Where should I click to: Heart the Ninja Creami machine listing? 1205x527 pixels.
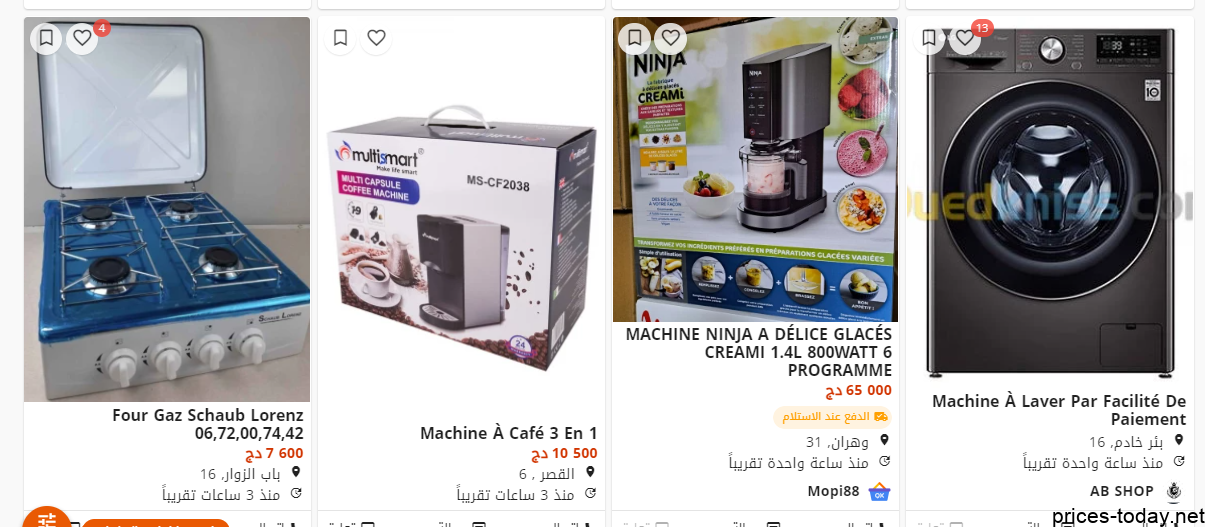(670, 38)
